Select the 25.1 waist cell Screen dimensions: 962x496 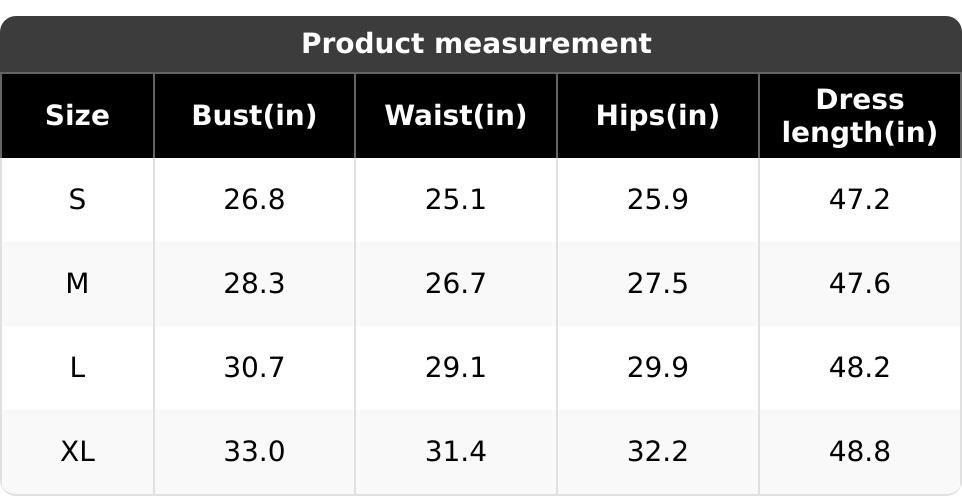pyautogui.click(x=456, y=200)
